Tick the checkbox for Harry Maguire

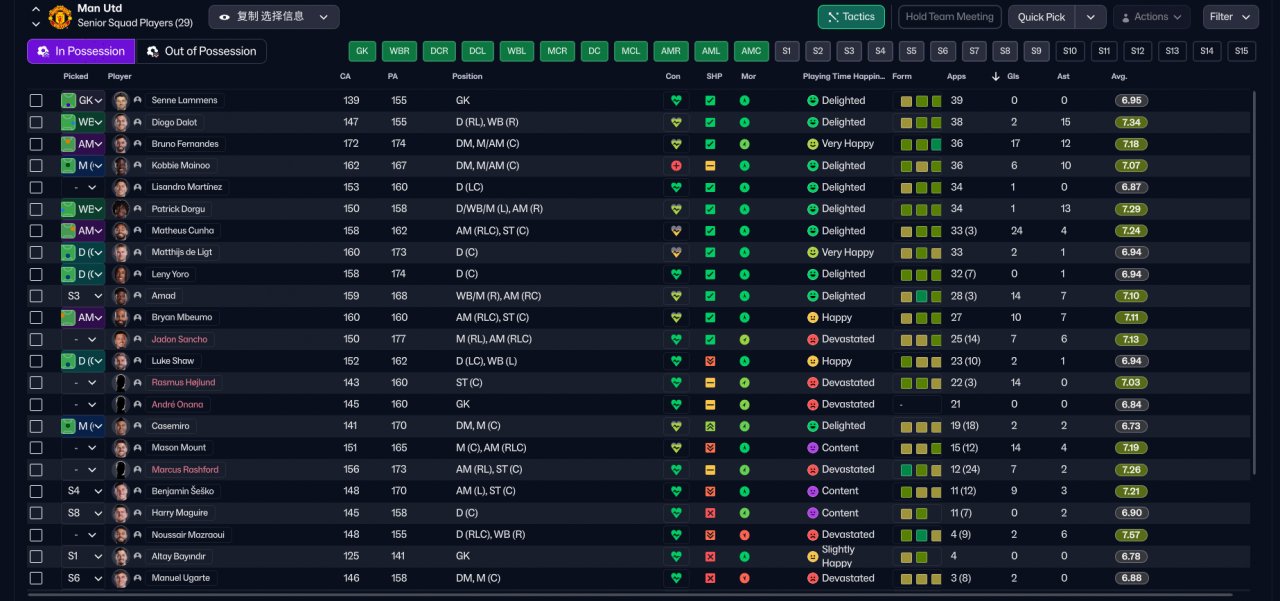pyautogui.click(x=36, y=513)
